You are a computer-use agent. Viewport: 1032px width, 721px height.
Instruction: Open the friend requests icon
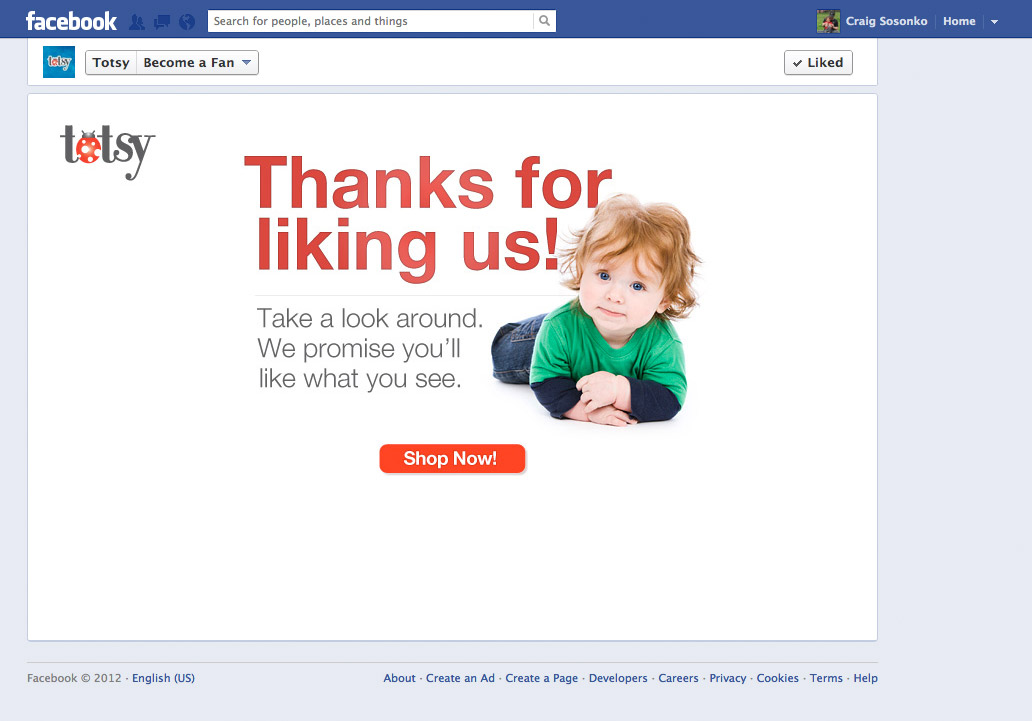(137, 22)
